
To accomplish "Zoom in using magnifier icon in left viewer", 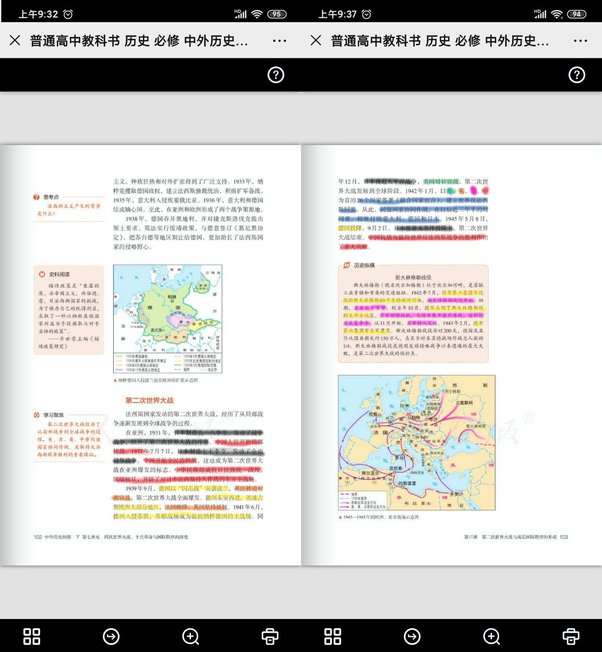I will click(191, 636).
